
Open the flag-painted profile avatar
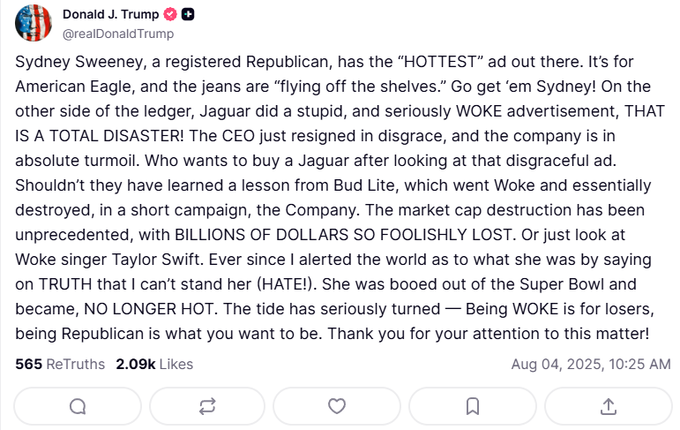click(x=33, y=23)
